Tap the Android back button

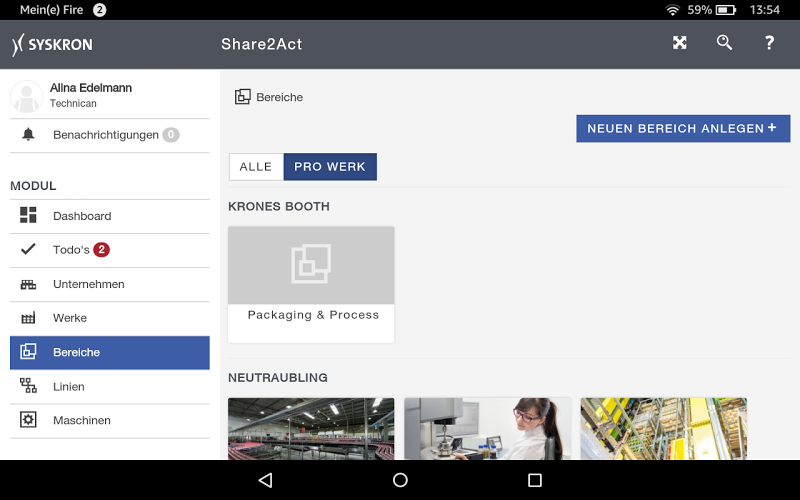point(266,480)
